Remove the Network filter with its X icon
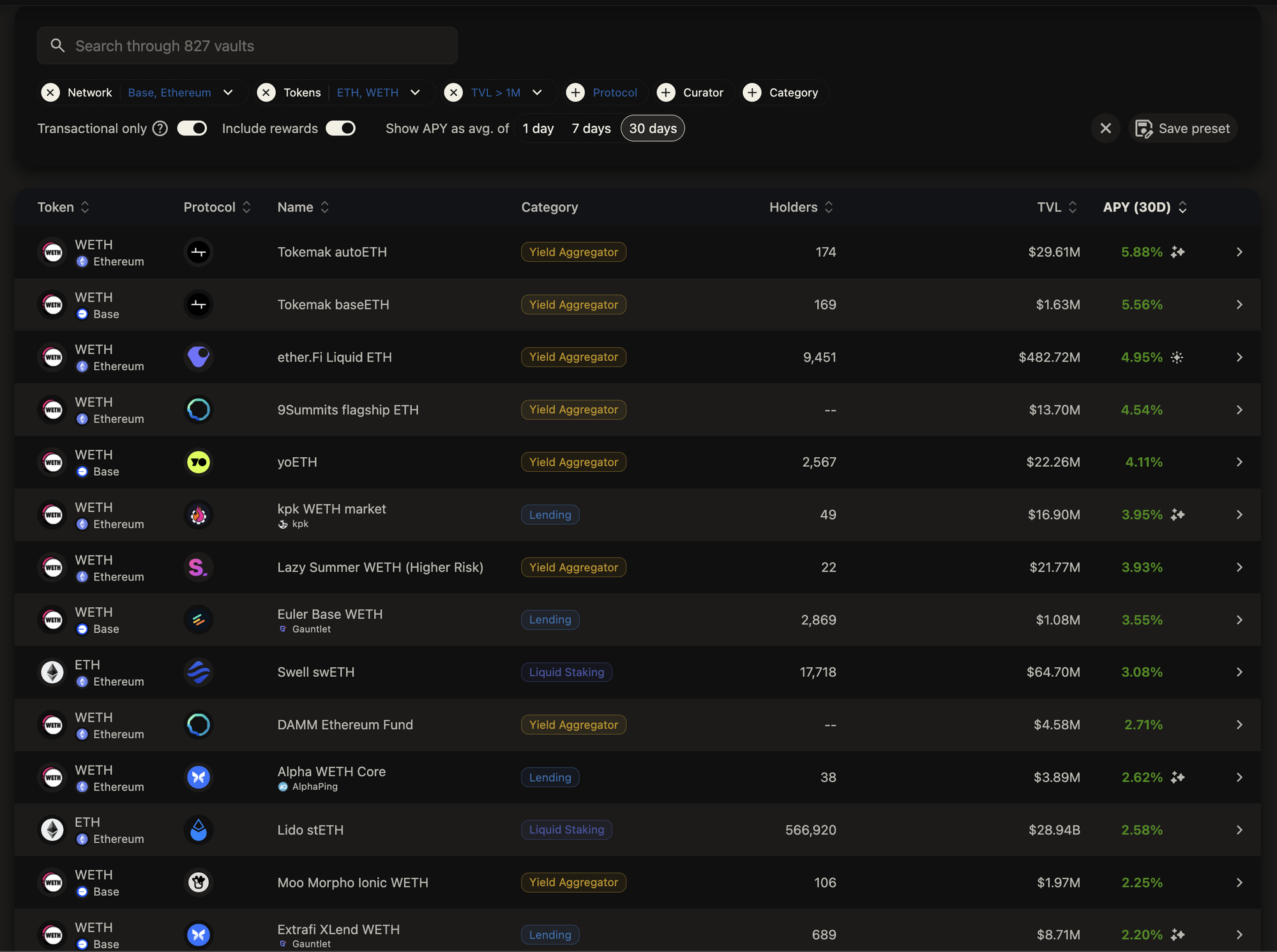This screenshot has width=1277, height=952. coord(50,93)
